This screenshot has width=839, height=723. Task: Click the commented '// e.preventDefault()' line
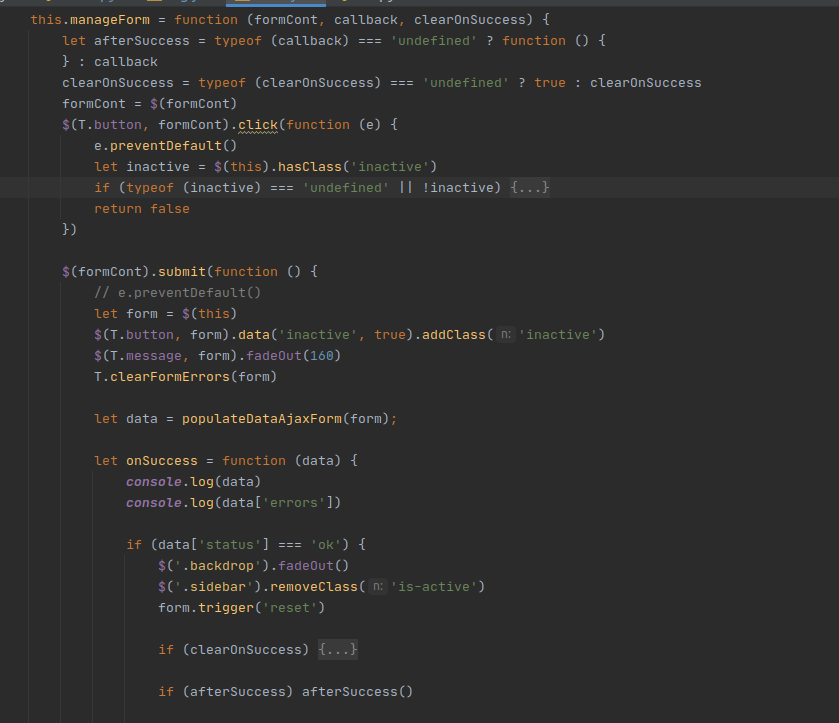(178, 293)
